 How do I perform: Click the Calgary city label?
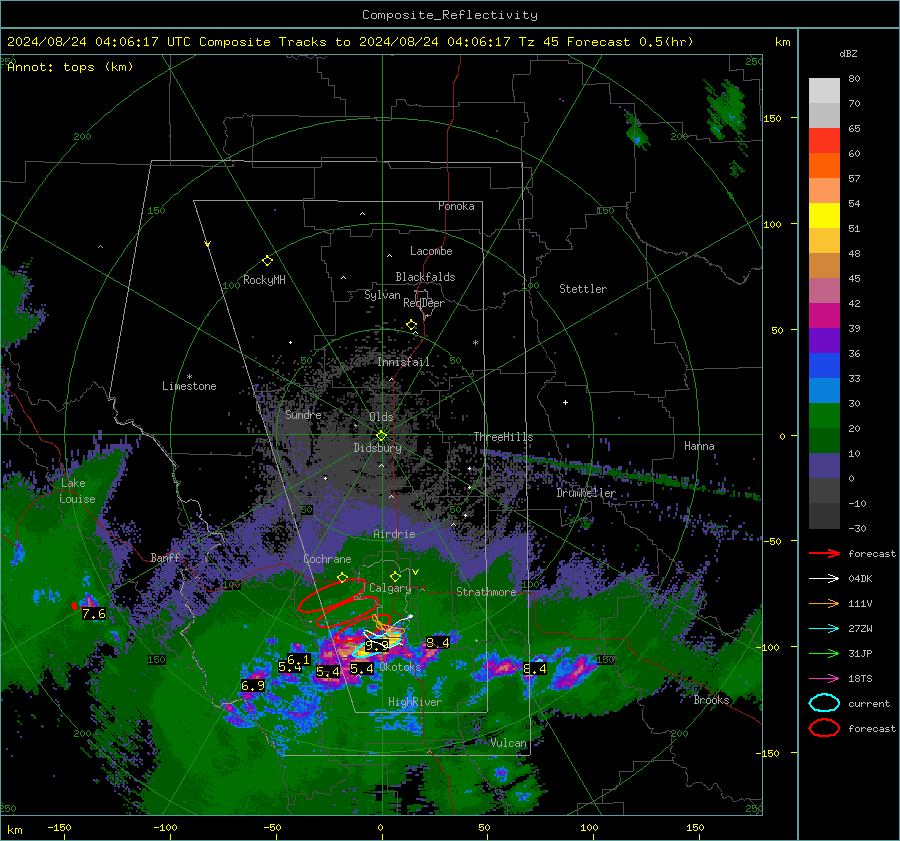click(390, 588)
